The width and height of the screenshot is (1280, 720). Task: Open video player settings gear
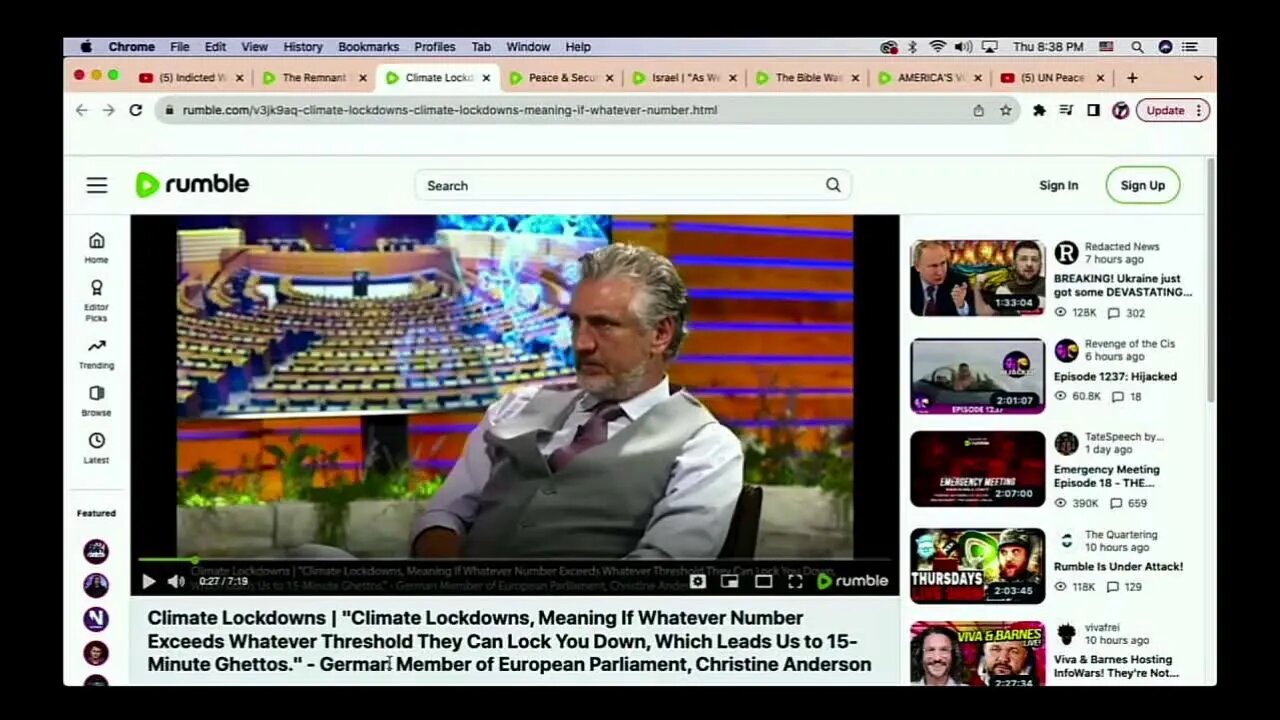[x=698, y=581]
